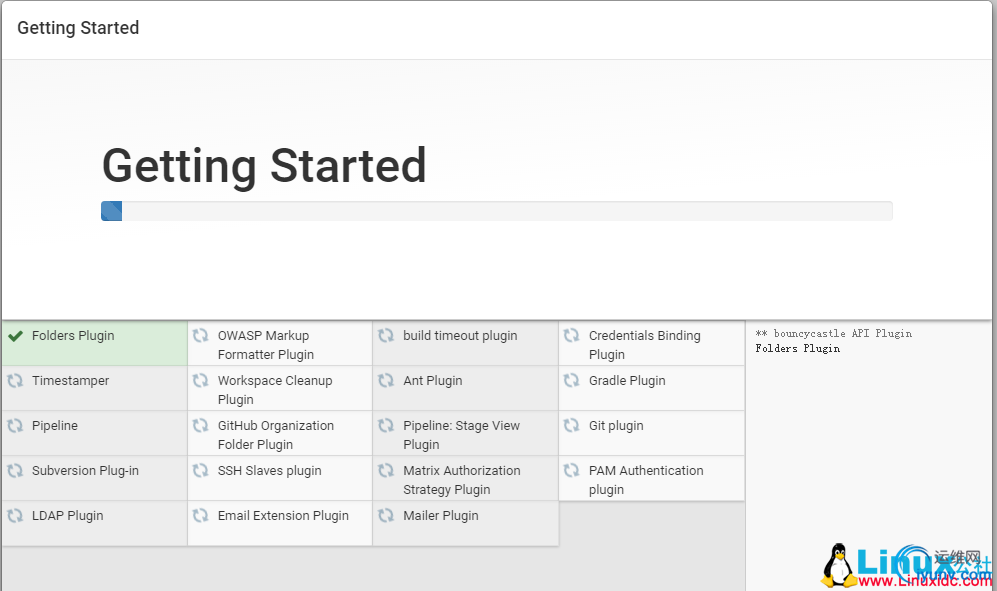Viewport: 997px width, 591px height.
Task: Click the pending icon beside Credentials Binding Plugin
Action: (x=572, y=335)
